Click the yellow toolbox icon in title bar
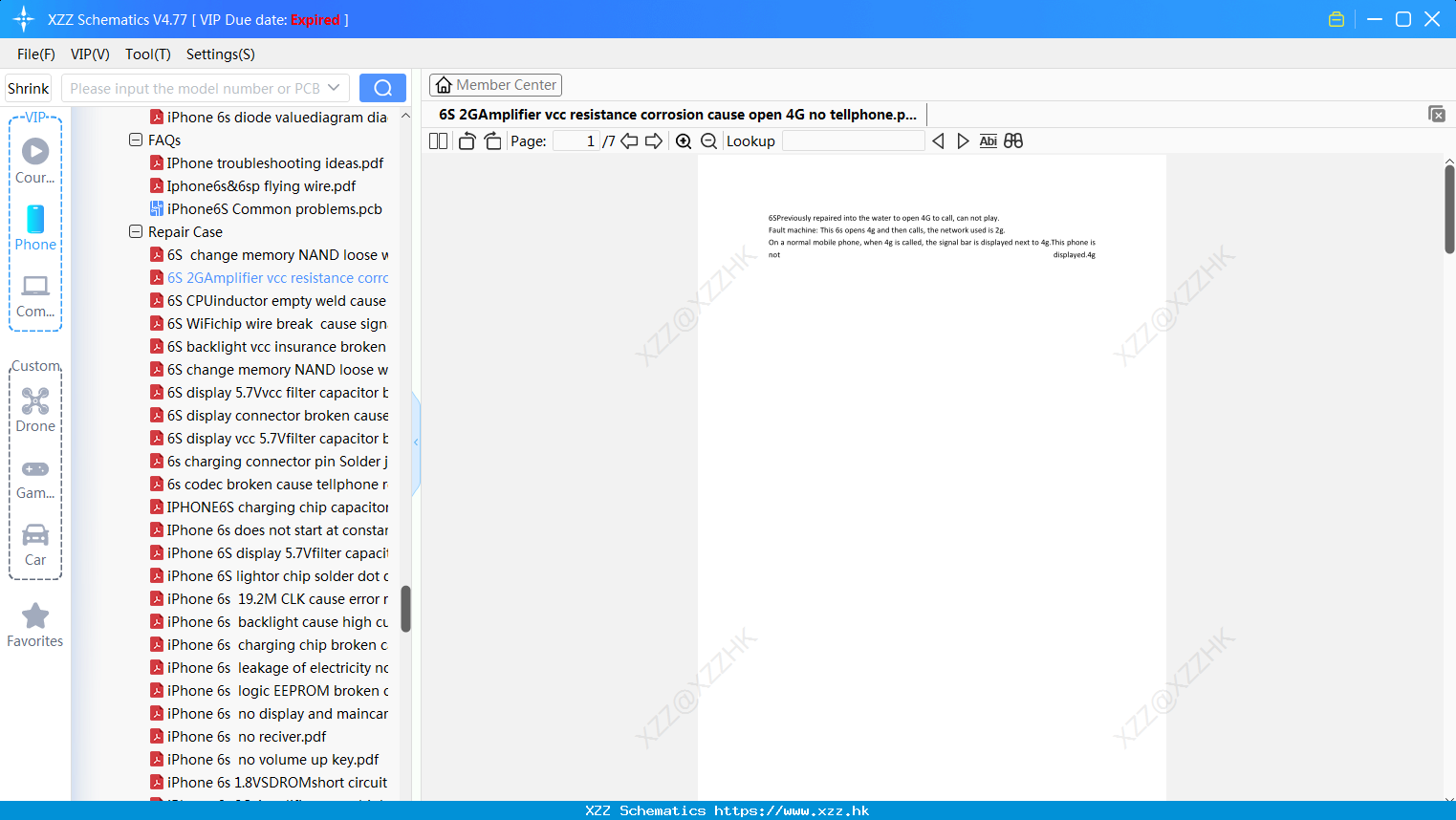The width and height of the screenshot is (1456, 820). click(1336, 19)
